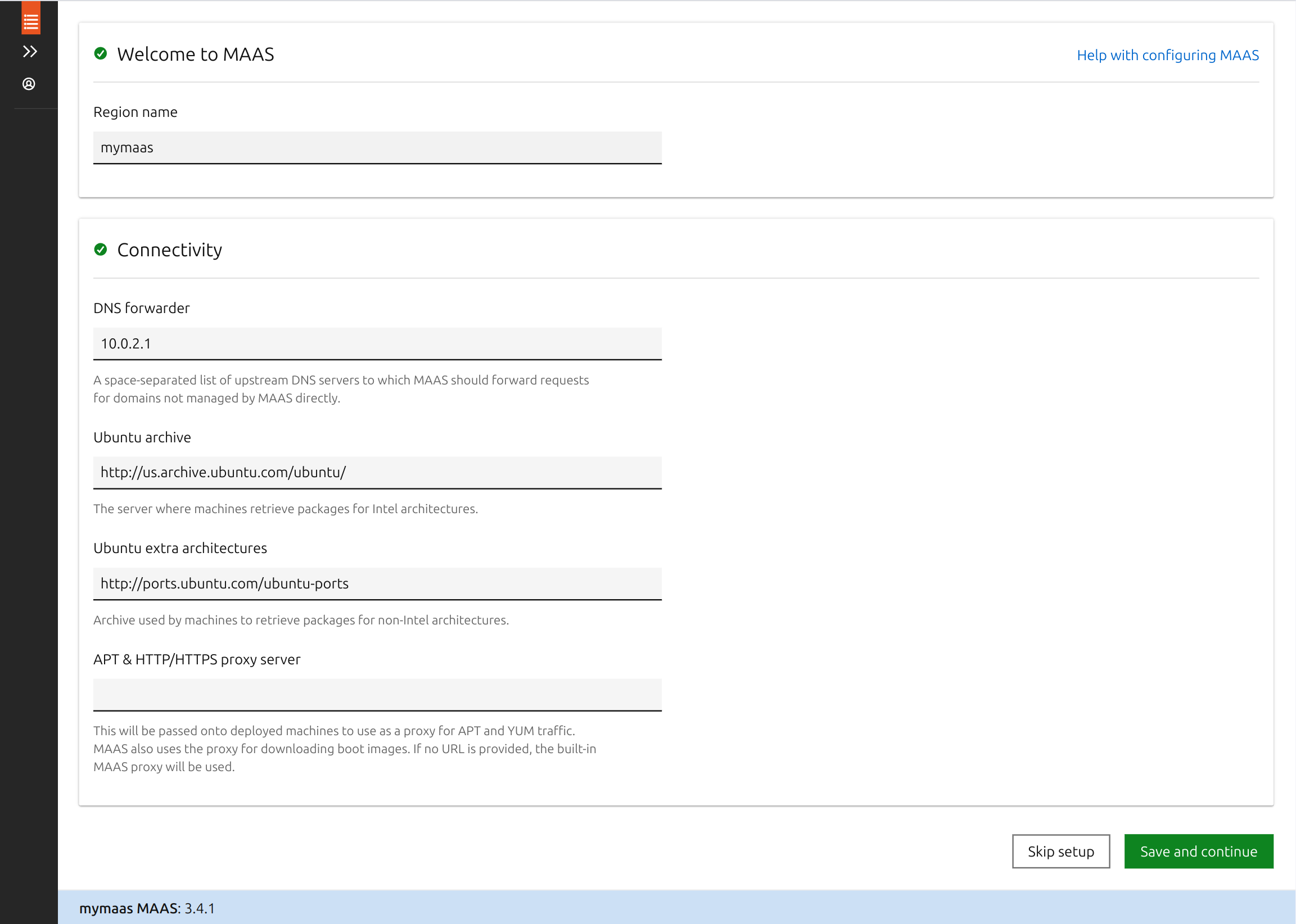Click the Region name label
The image size is (1296, 924).
[136, 112]
